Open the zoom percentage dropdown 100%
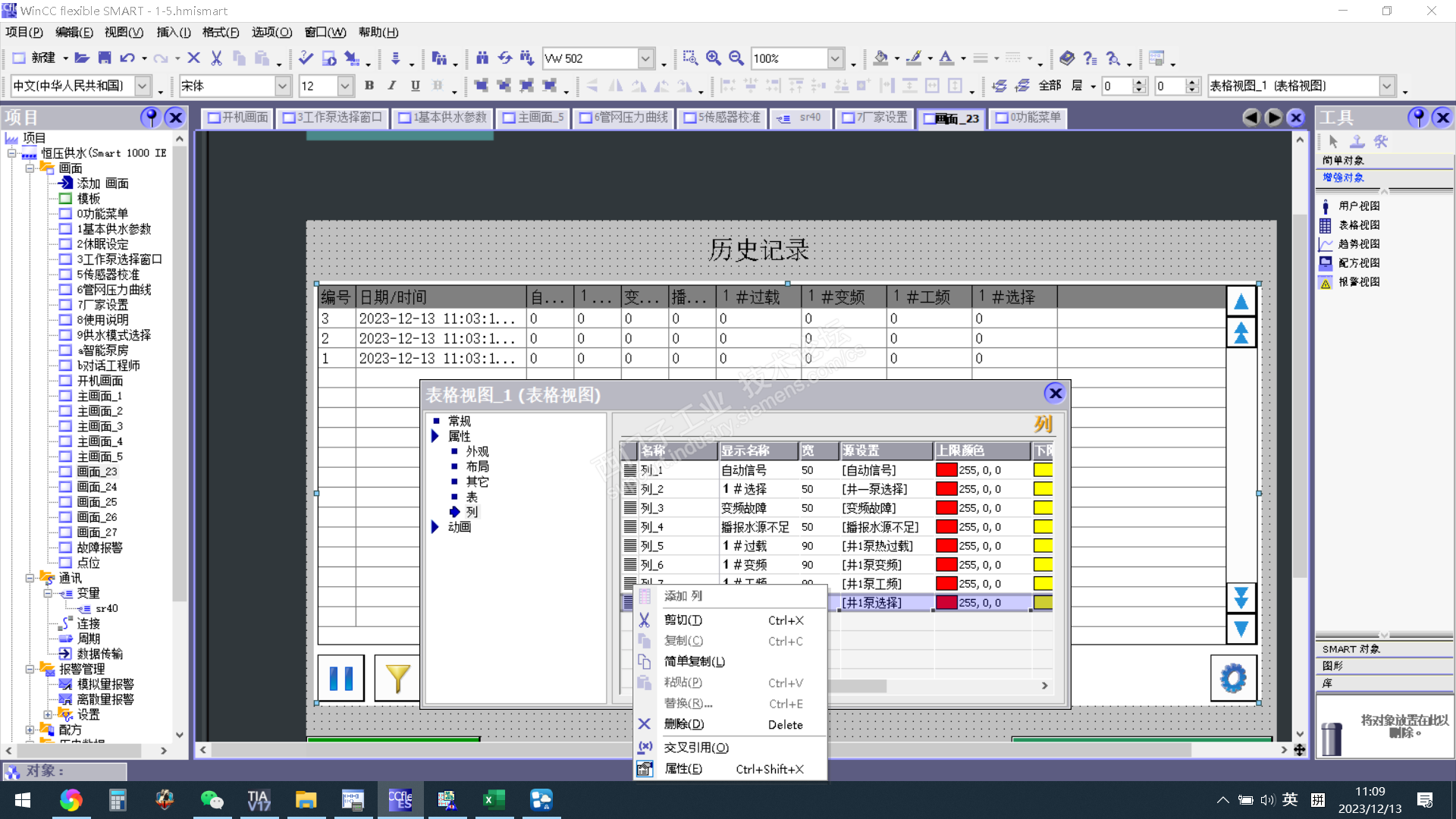 (x=835, y=58)
